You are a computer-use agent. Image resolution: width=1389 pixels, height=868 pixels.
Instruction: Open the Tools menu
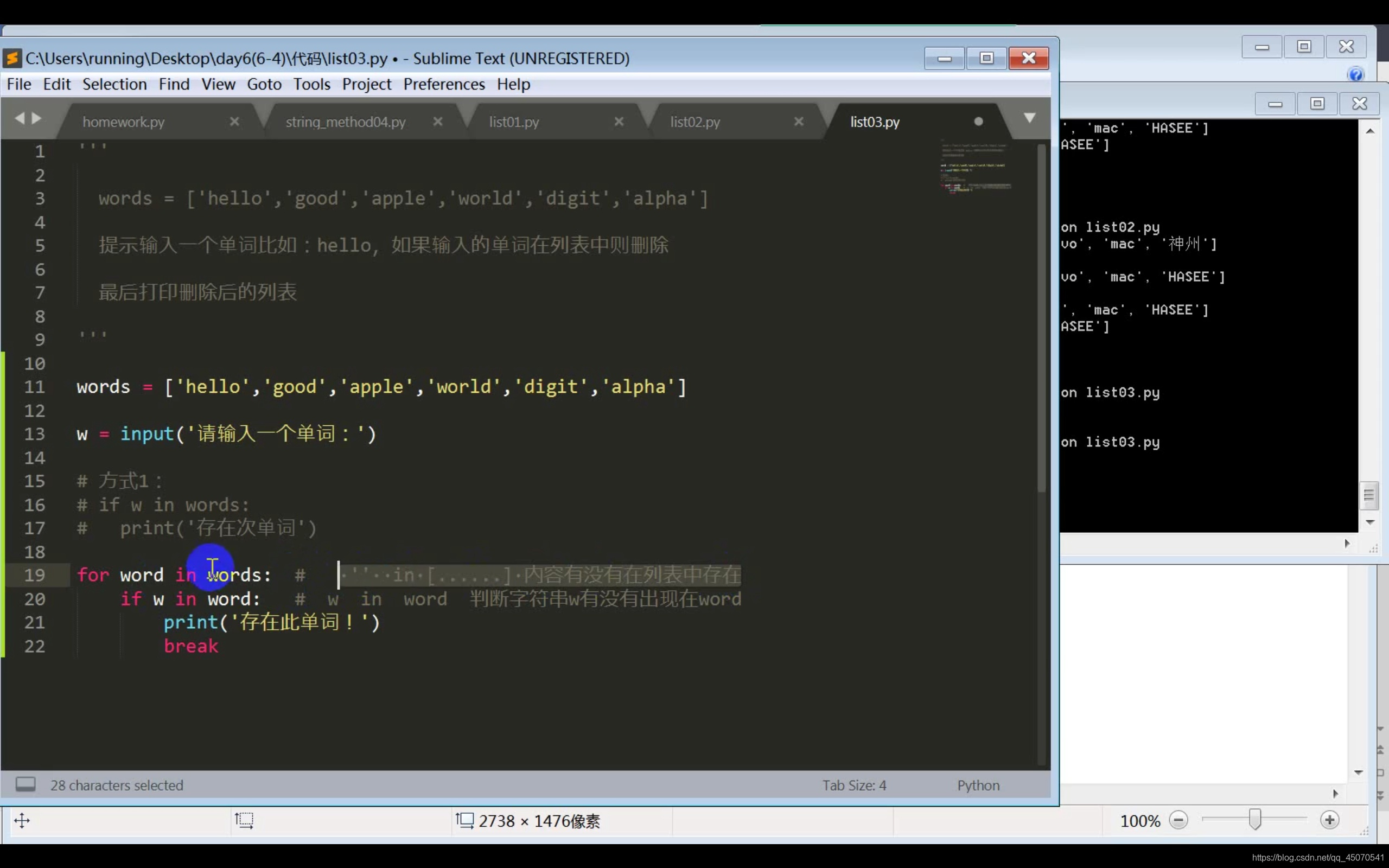[311, 85]
